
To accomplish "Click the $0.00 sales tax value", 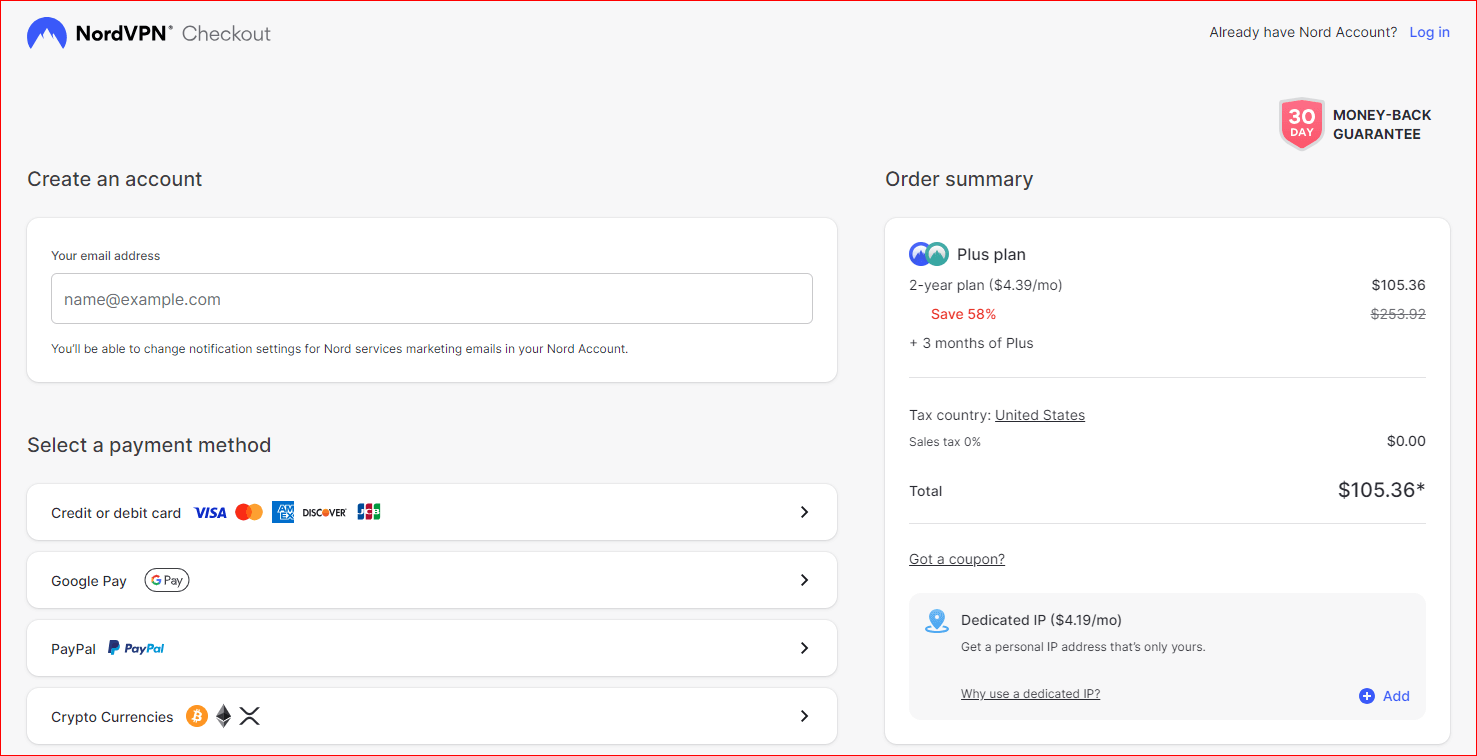I will point(1406,441).
